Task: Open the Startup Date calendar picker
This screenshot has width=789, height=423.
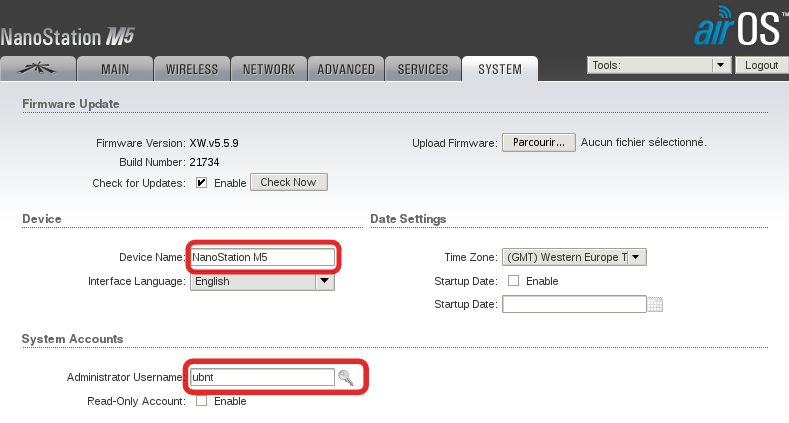Action: point(656,305)
